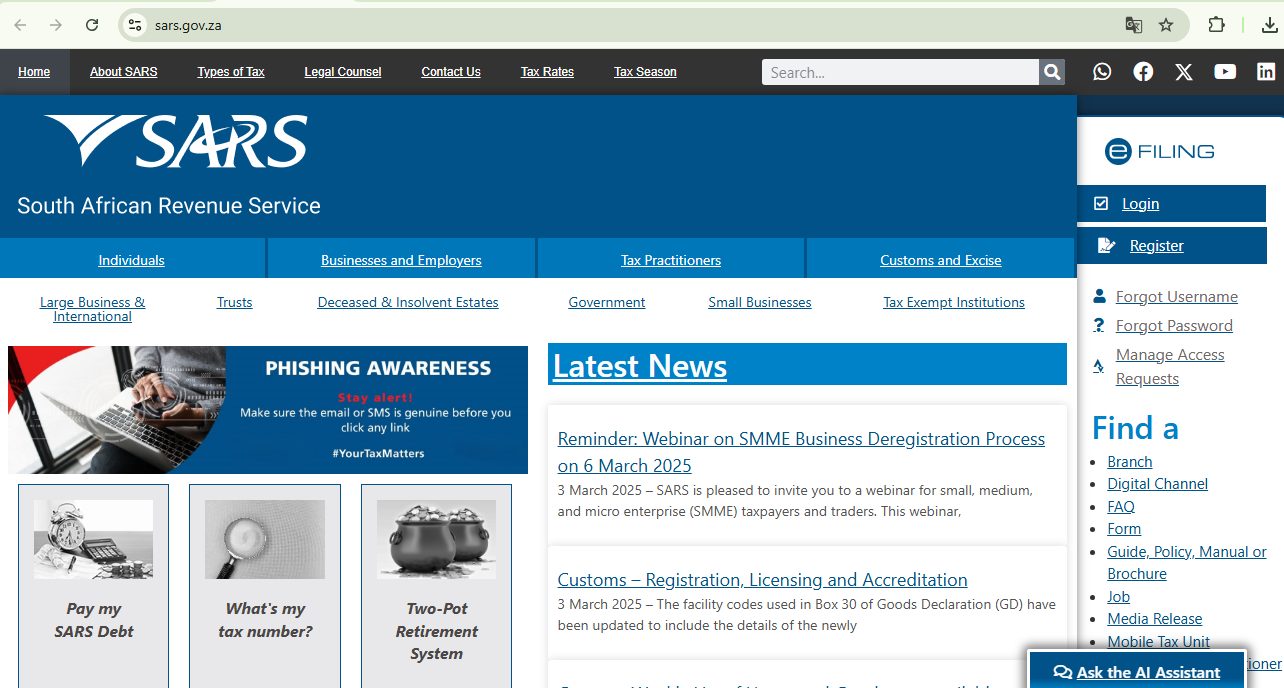Click the eFiling Register button
This screenshot has width=1284, height=688.
[1171, 246]
